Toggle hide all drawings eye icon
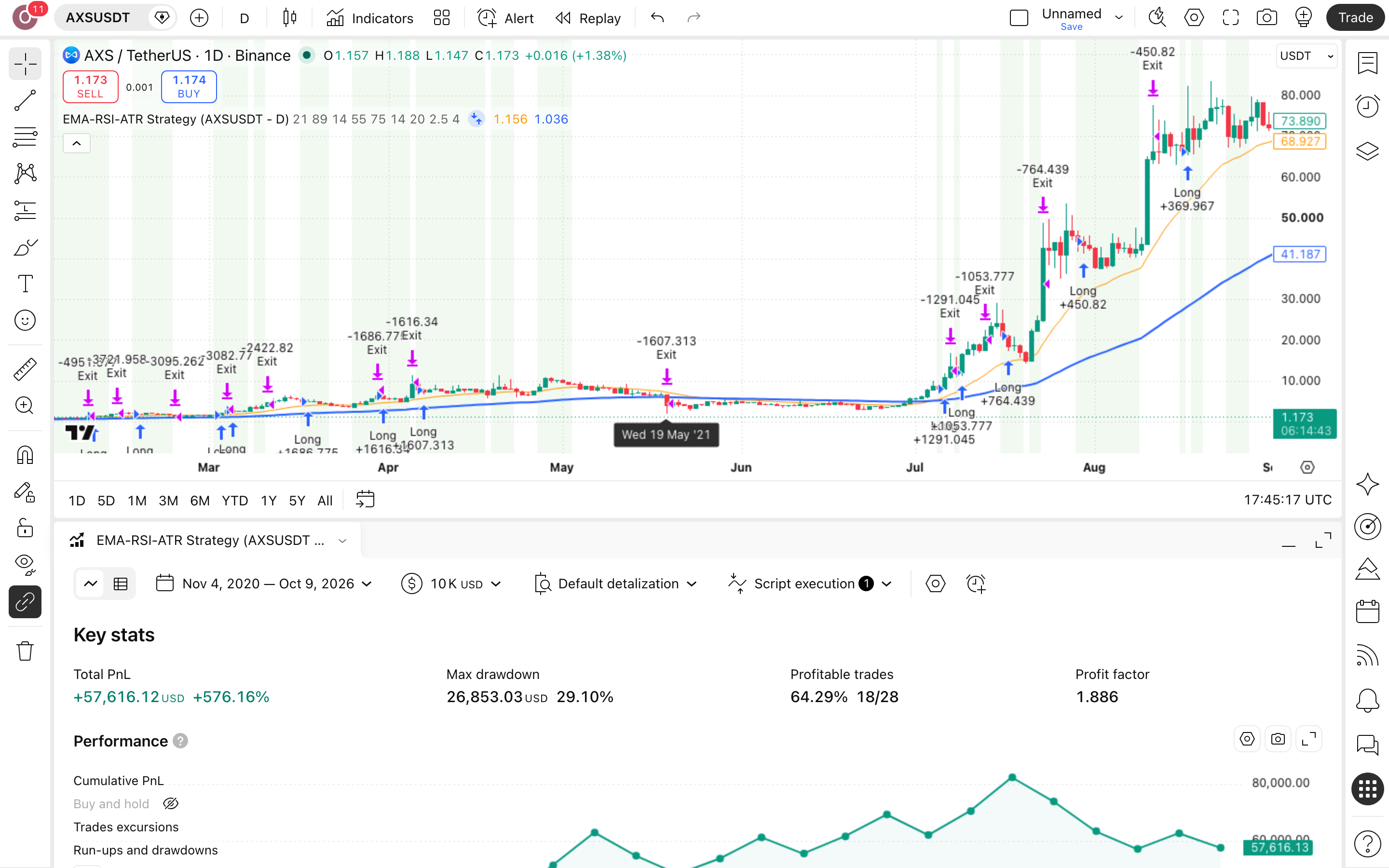This screenshot has height=868, width=1389. point(25,564)
